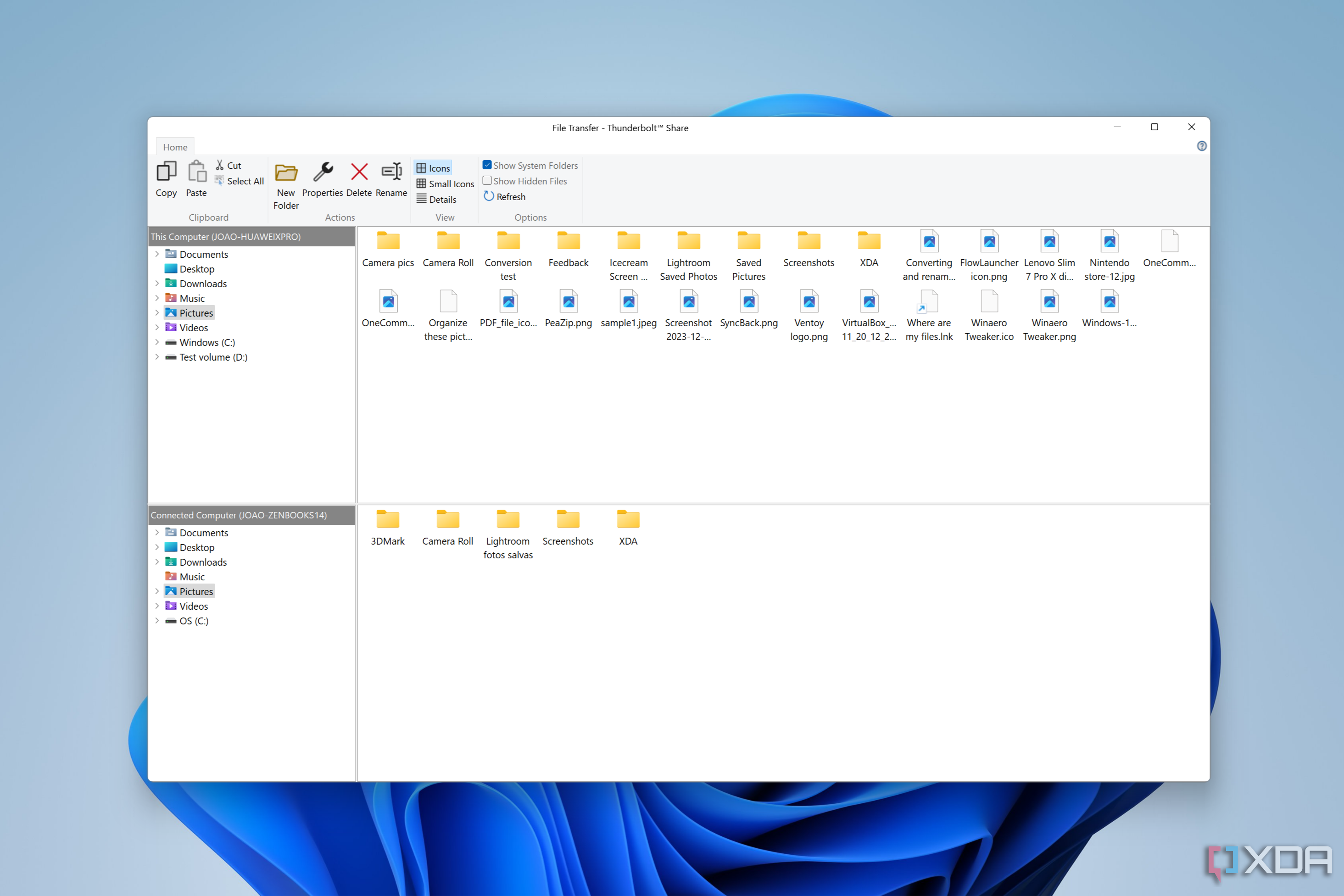Screen dimensions: 1344x896
Task: Expand the Documents folder under JOAO-ZENBOOKS14
Action: tap(156, 532)
